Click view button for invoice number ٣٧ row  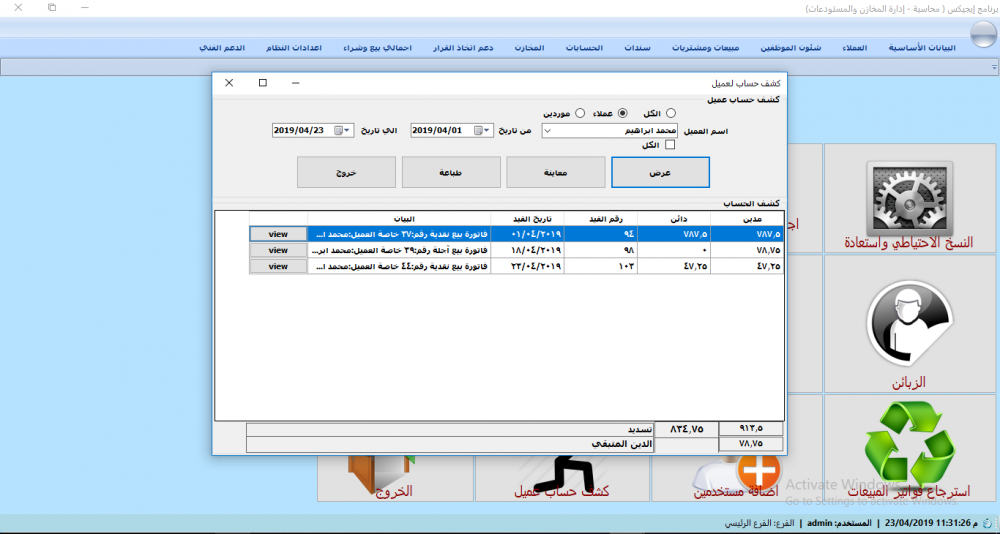click(x=278, y=234)
